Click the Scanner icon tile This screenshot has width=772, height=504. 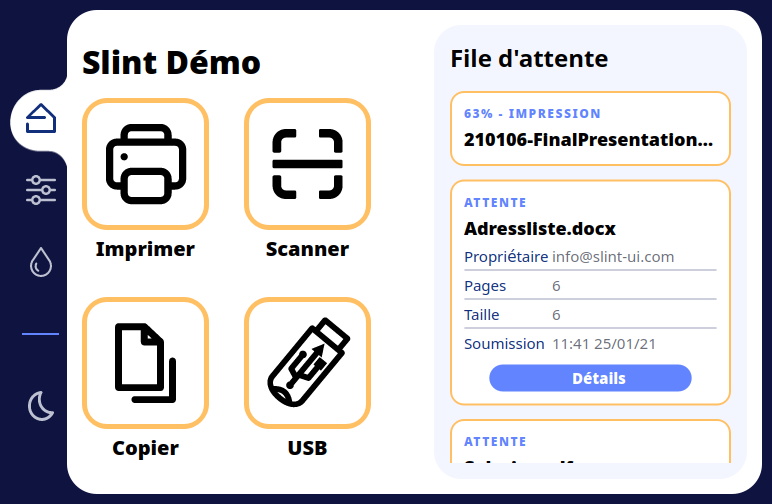point(307,164)
